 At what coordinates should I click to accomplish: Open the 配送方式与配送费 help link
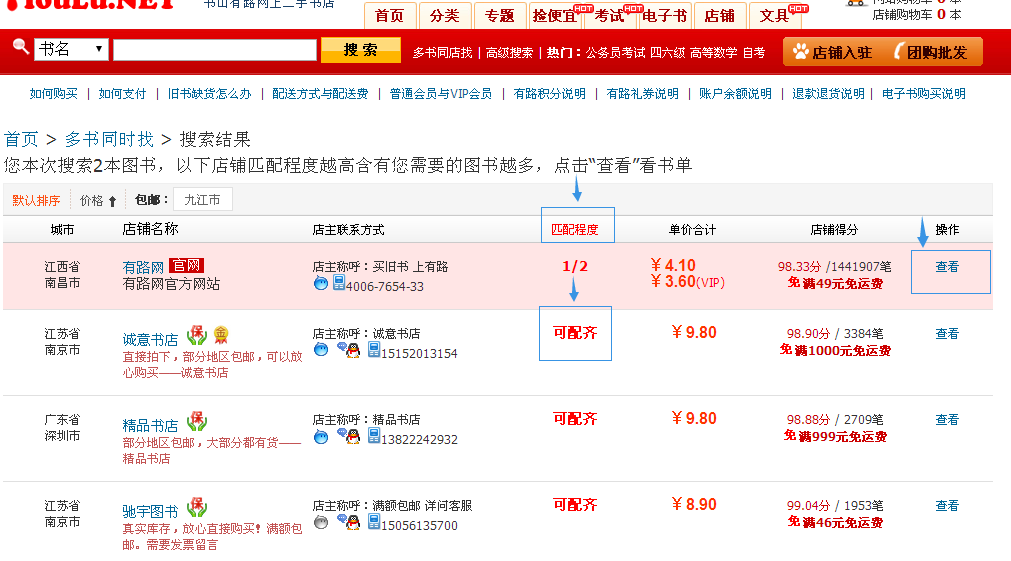coord(320,94)
